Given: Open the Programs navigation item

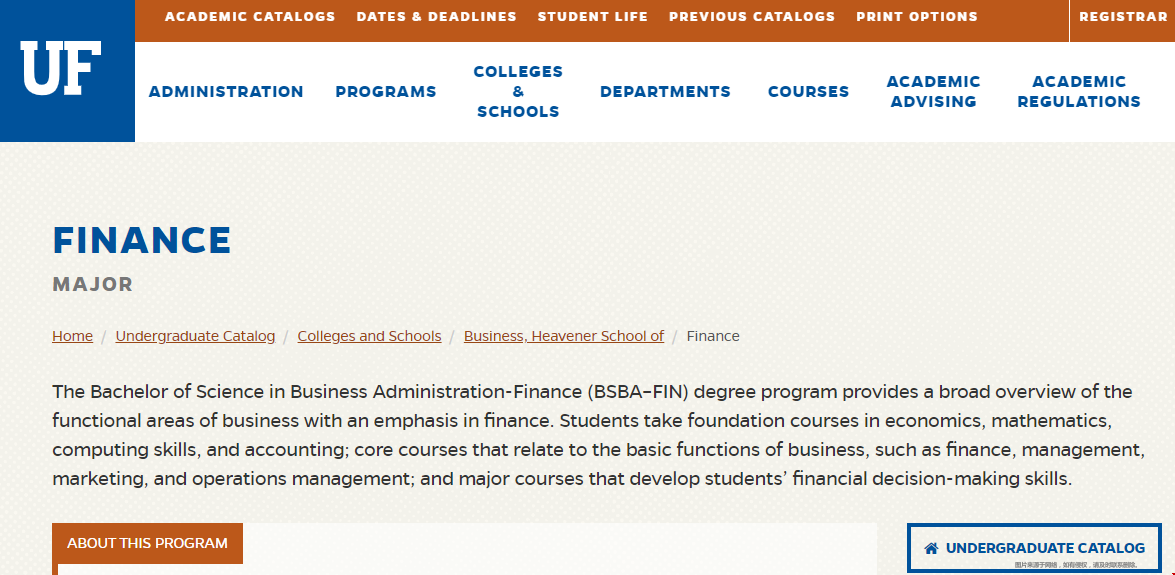Looking at the screenshot, I should (386, 91).
